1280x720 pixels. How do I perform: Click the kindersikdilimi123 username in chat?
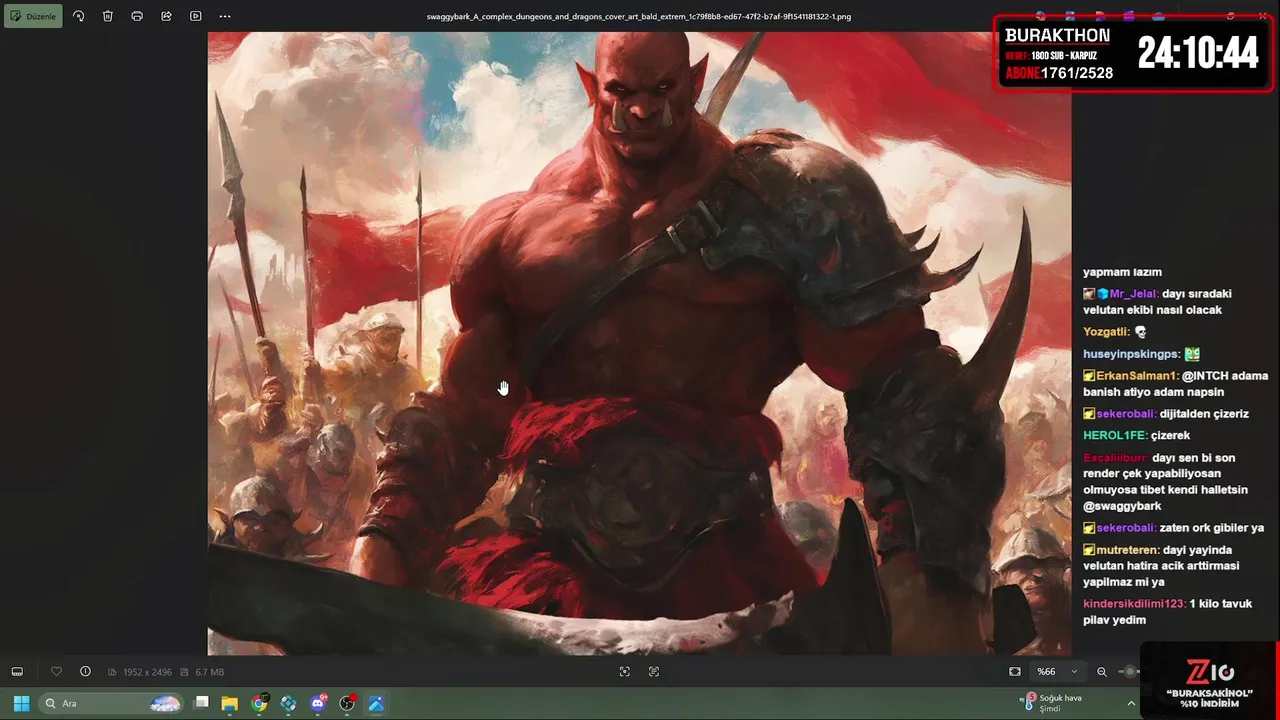(x=1134, y=604)
